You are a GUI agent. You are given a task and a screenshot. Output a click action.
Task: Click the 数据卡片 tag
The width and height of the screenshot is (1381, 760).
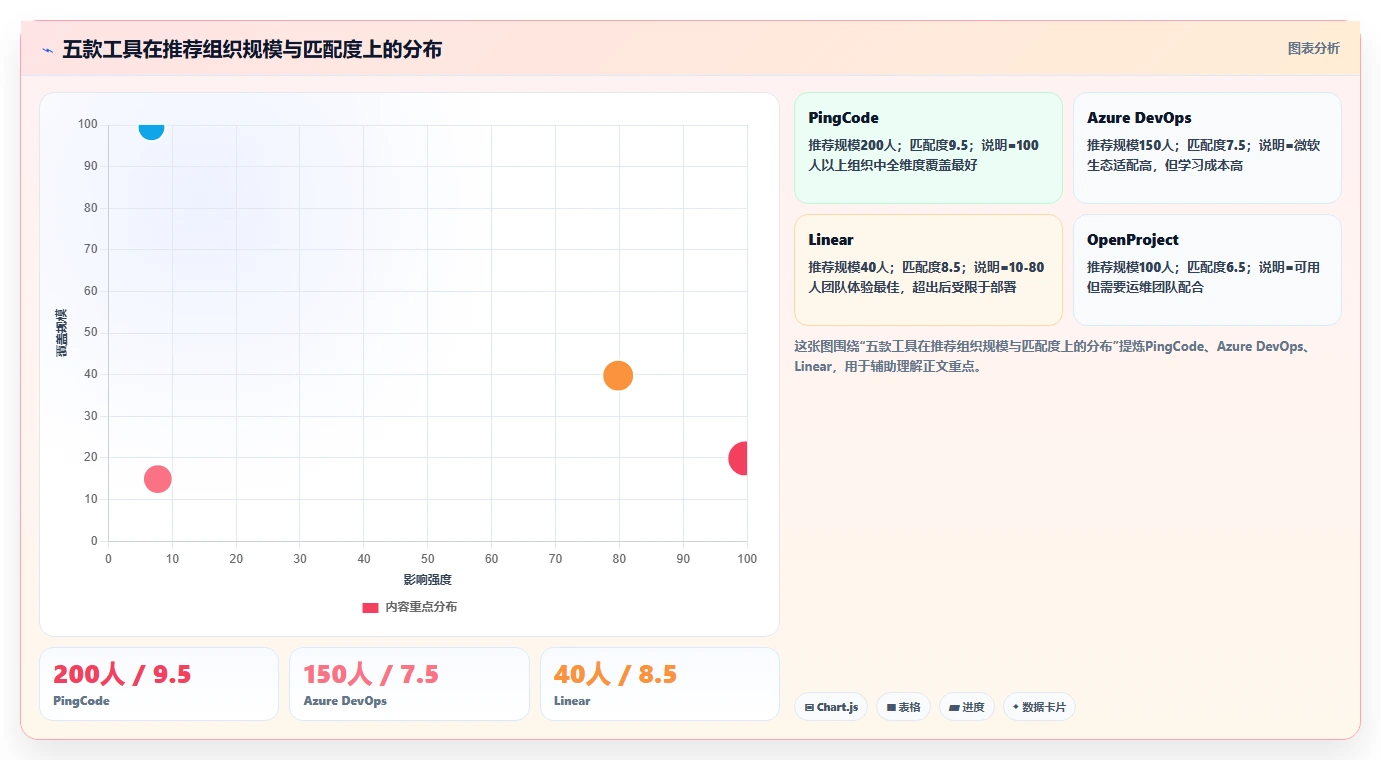pyautogui.click(x=1039, y=707)
